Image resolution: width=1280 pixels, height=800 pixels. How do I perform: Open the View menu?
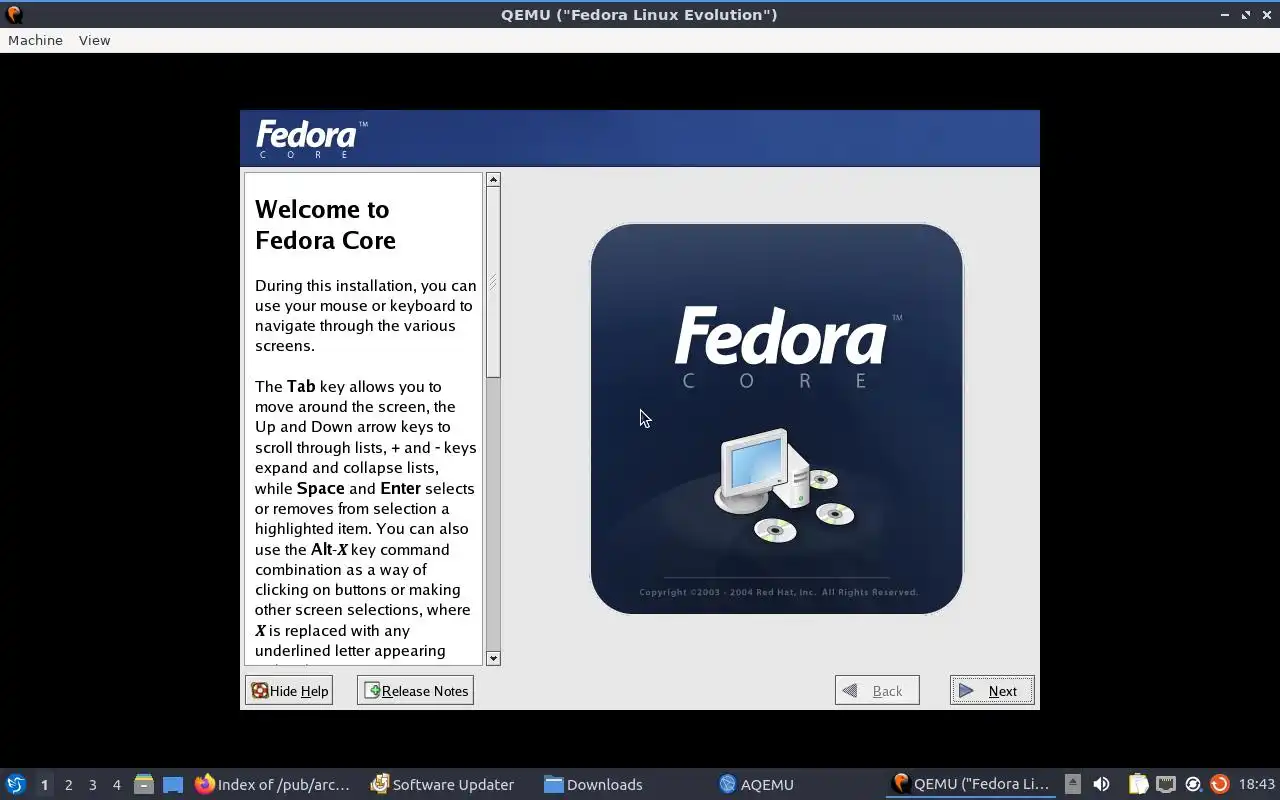pos(94,40)
